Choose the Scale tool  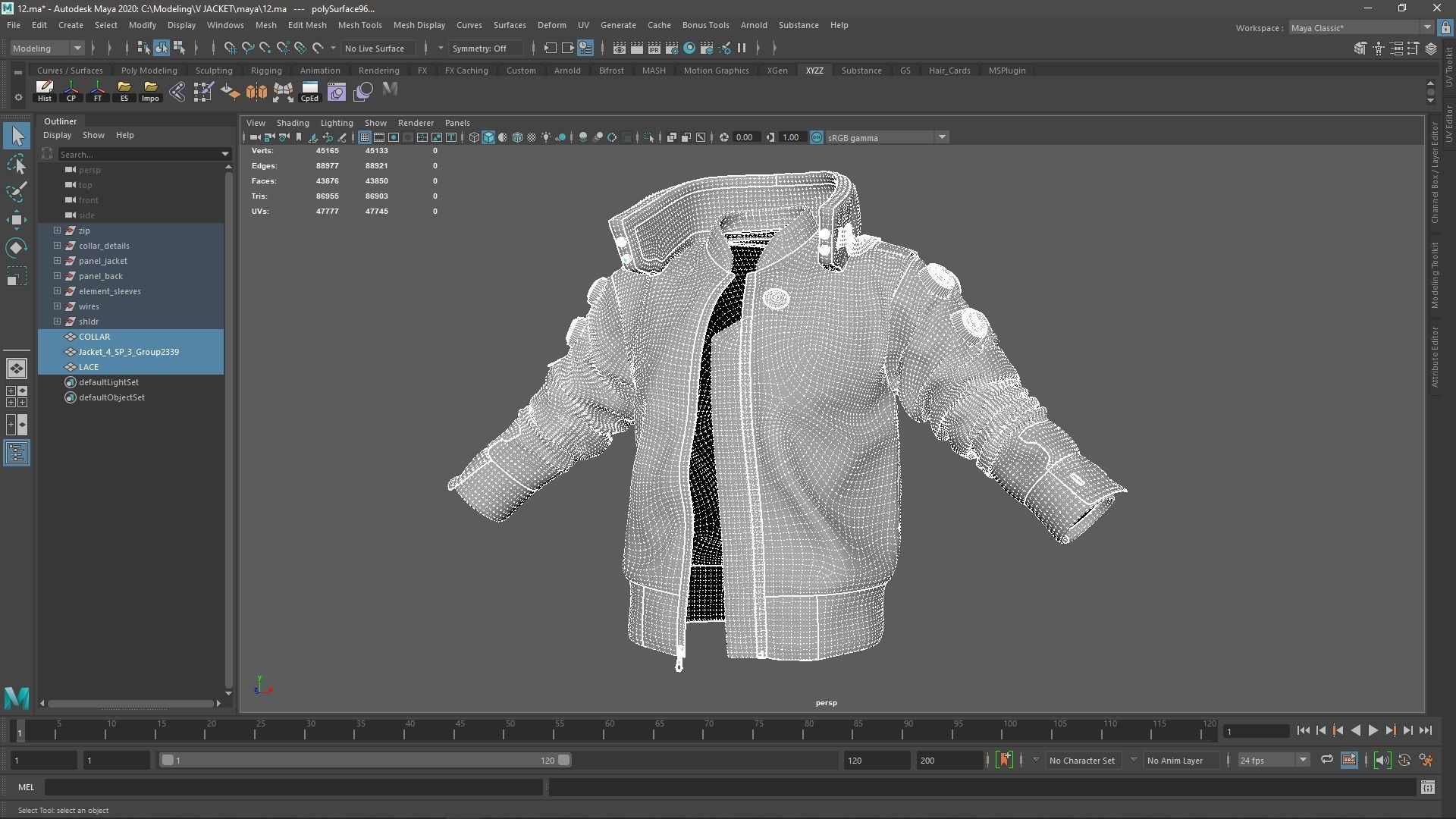tap(17, 276)
